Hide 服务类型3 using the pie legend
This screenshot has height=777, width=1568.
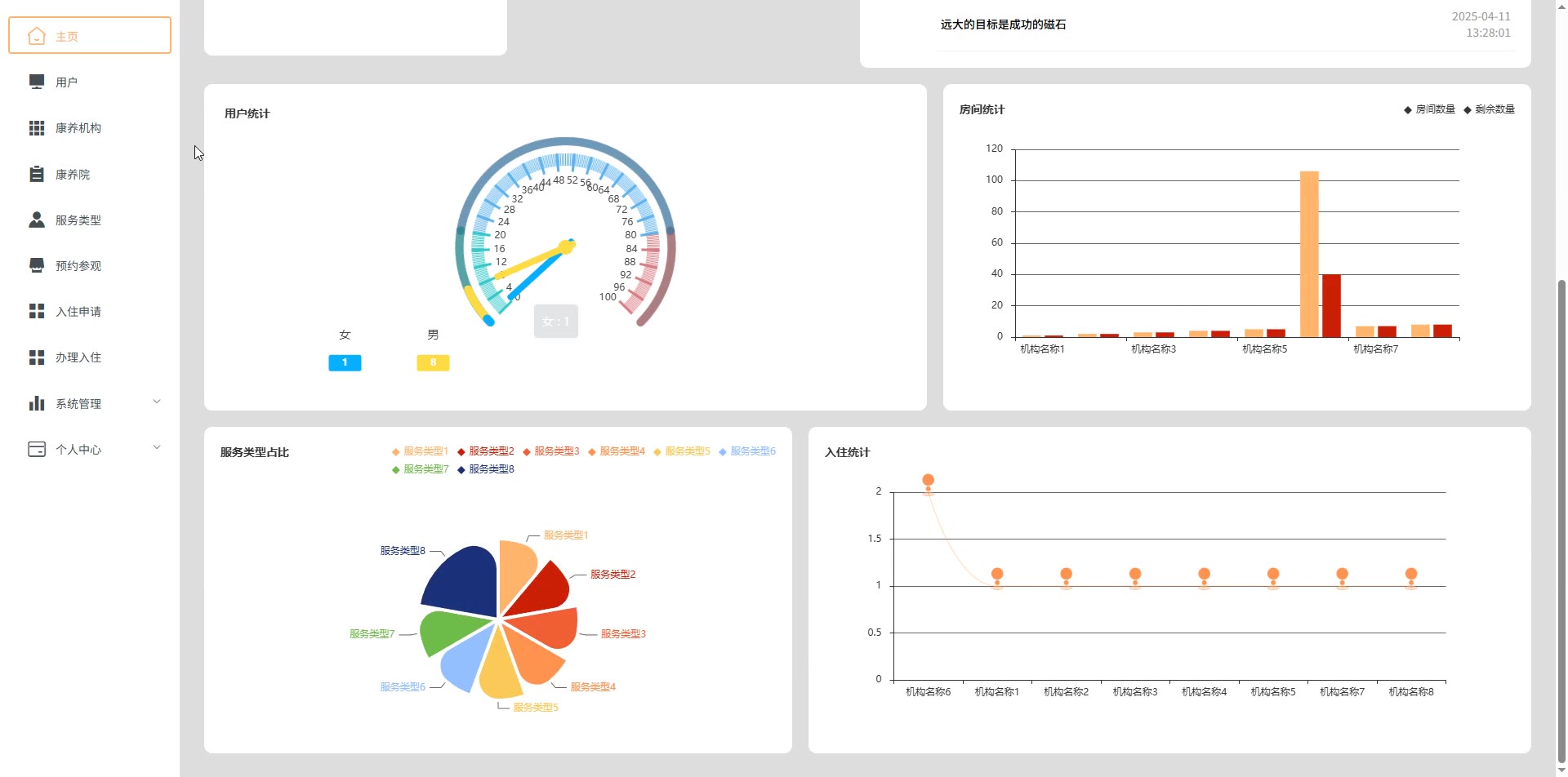[x=550, y=451]
